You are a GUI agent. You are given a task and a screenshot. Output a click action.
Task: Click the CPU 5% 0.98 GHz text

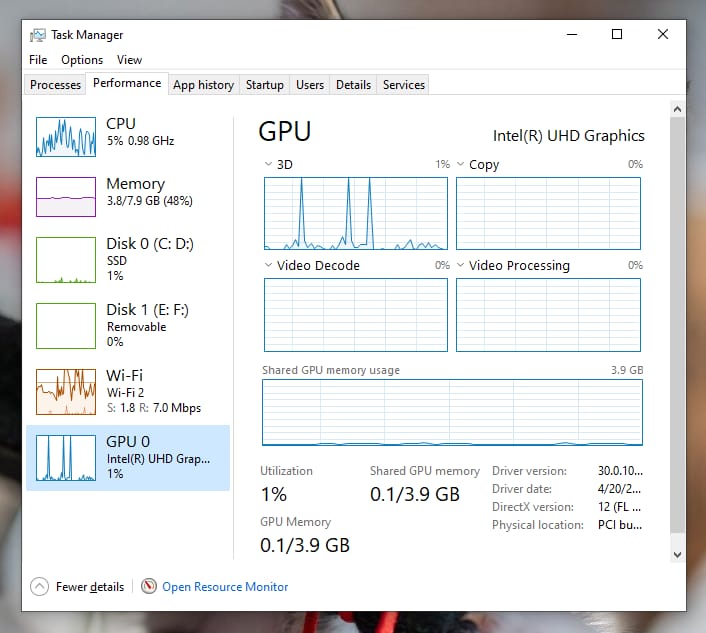point(140,141)
